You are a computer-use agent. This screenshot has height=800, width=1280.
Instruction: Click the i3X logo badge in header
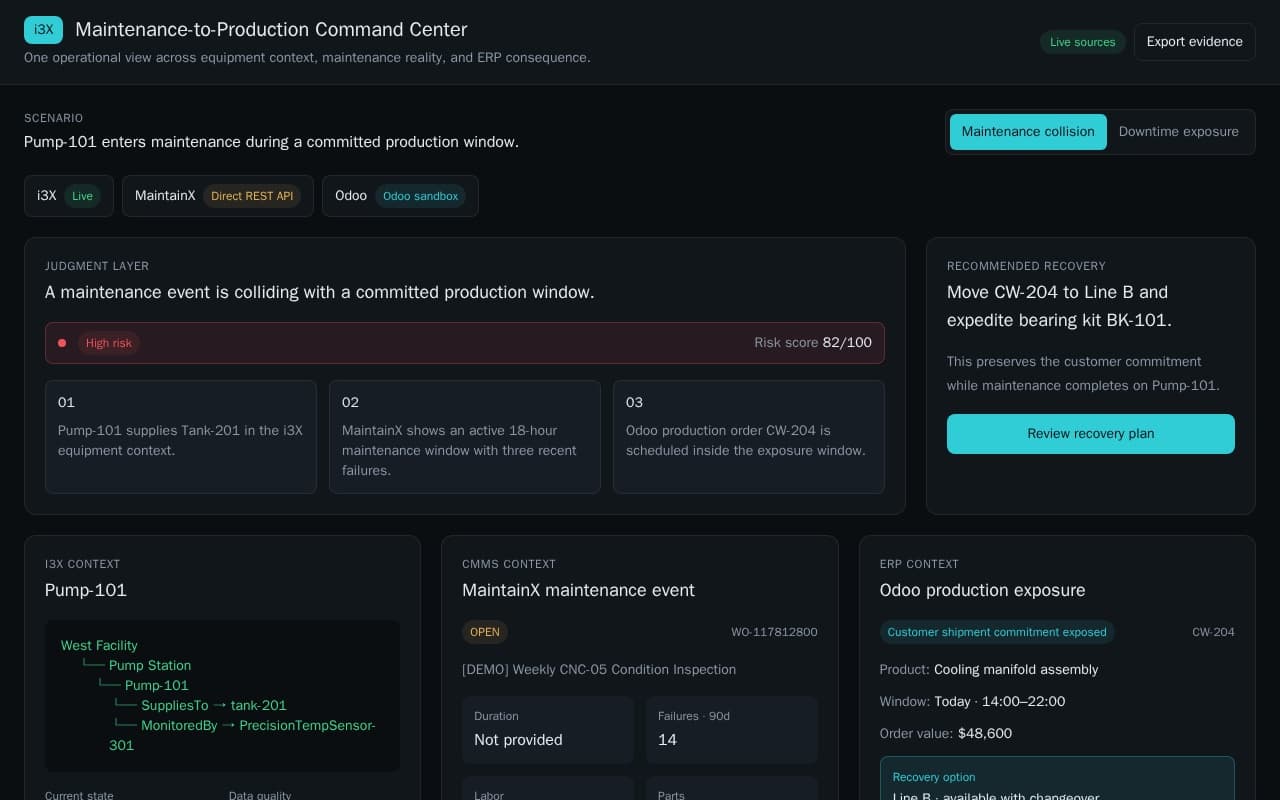(43, 30)
